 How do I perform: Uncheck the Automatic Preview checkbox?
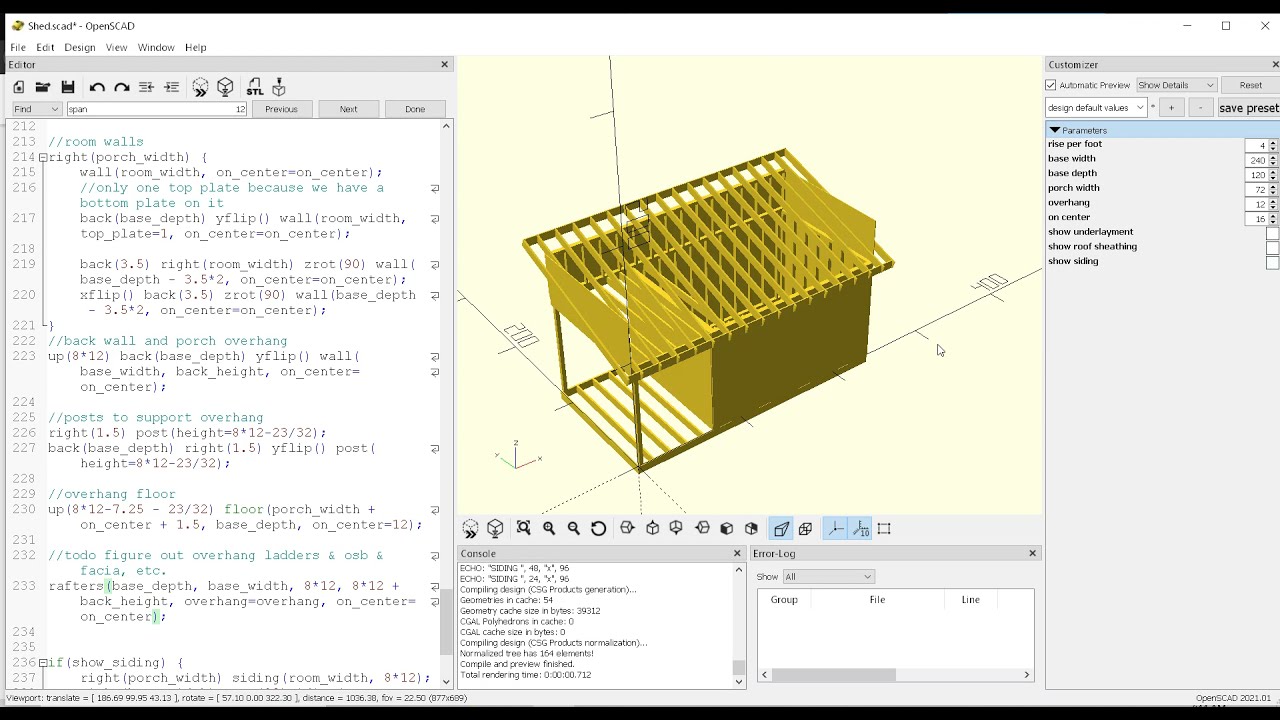pyautogui.click(x=1051, y=85)
